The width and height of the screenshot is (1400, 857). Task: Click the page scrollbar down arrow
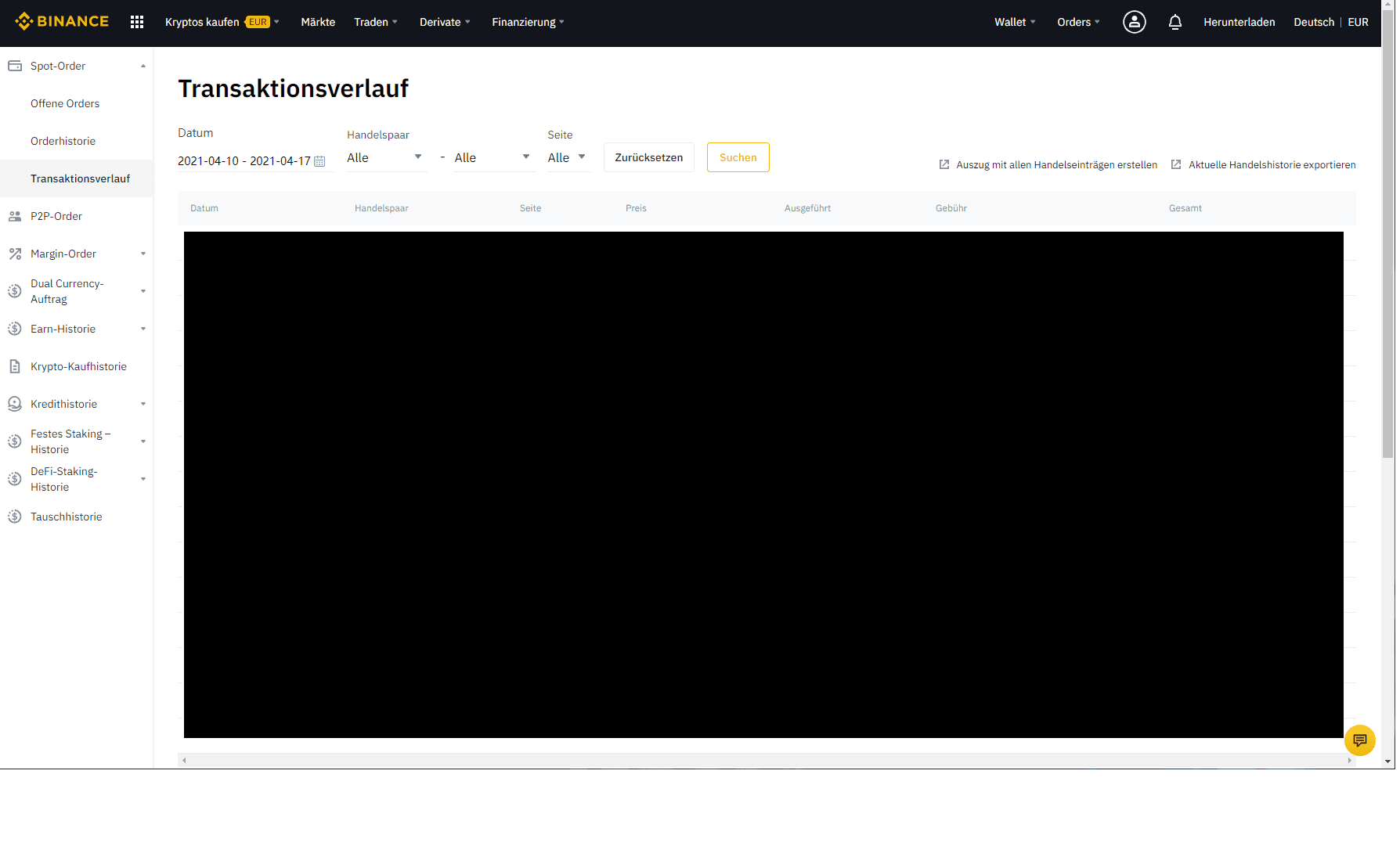[1388, 762]
